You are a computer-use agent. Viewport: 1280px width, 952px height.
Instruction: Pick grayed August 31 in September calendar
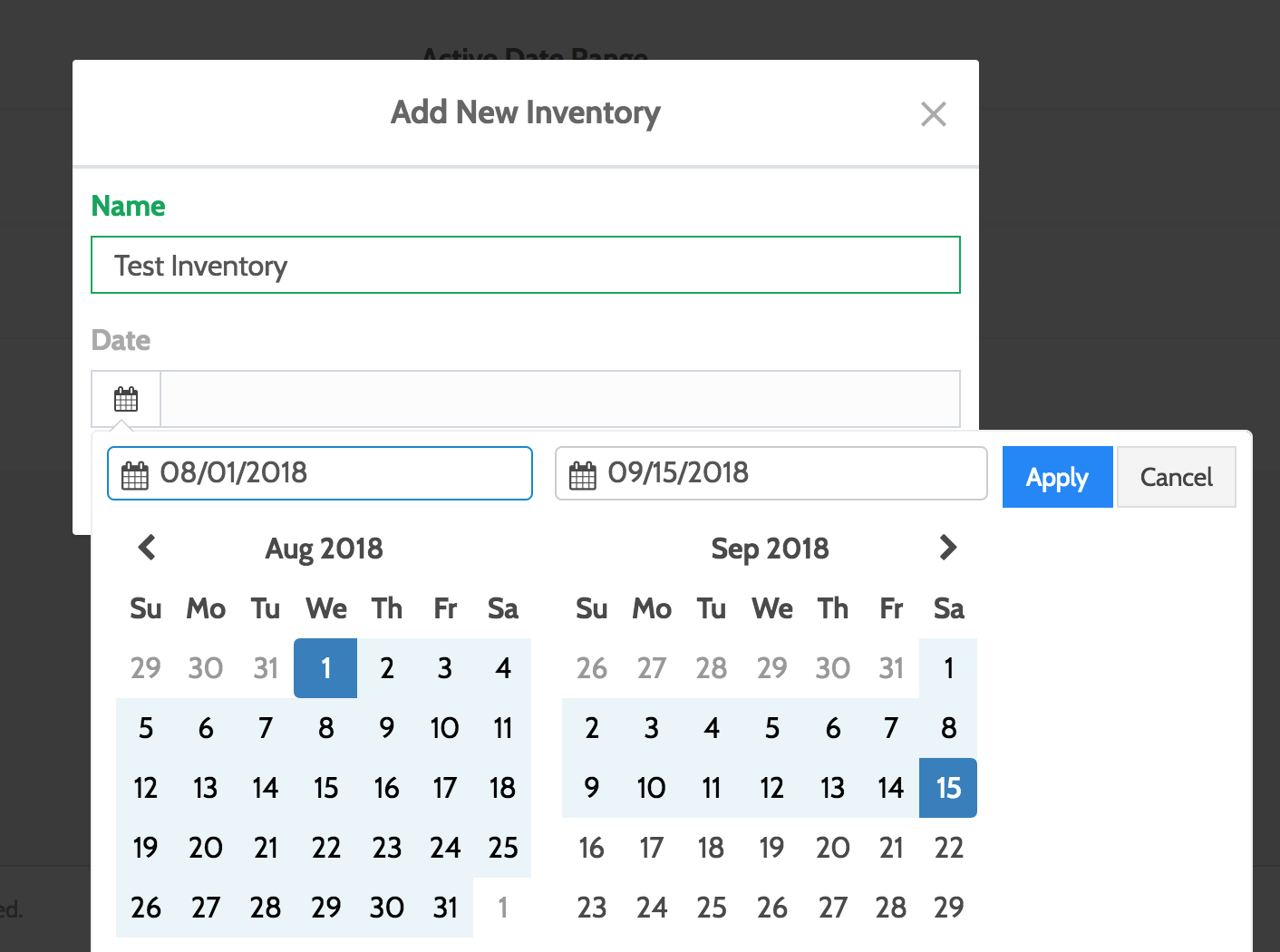[x=891, y=668]
